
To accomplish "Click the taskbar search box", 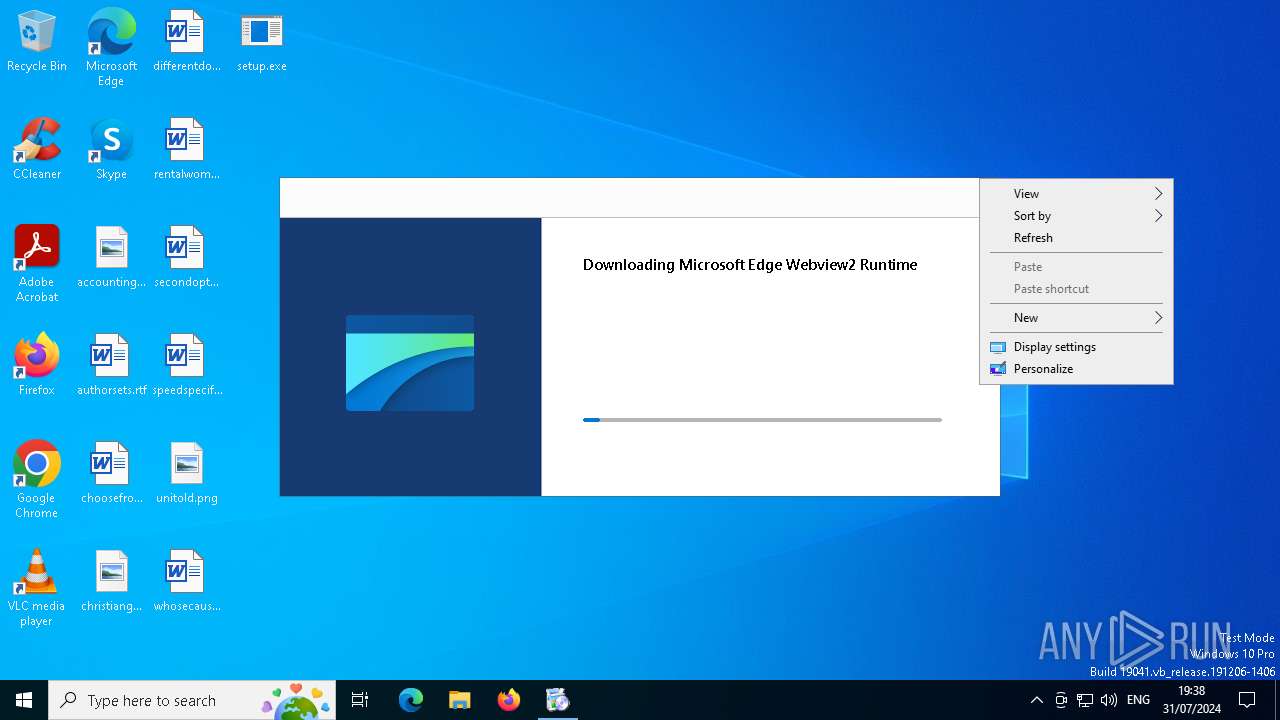I will coord(192,700).
